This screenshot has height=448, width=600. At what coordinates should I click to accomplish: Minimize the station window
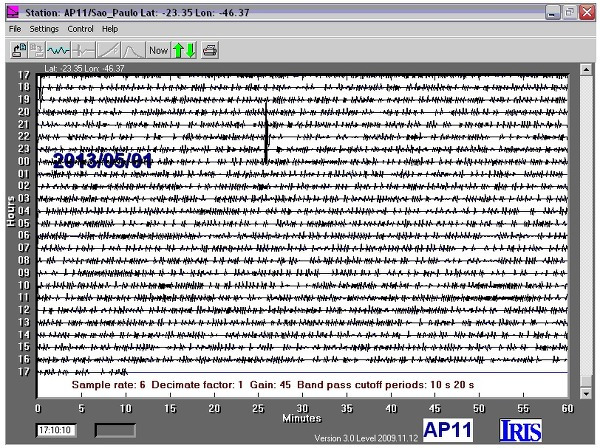point(553,13)
